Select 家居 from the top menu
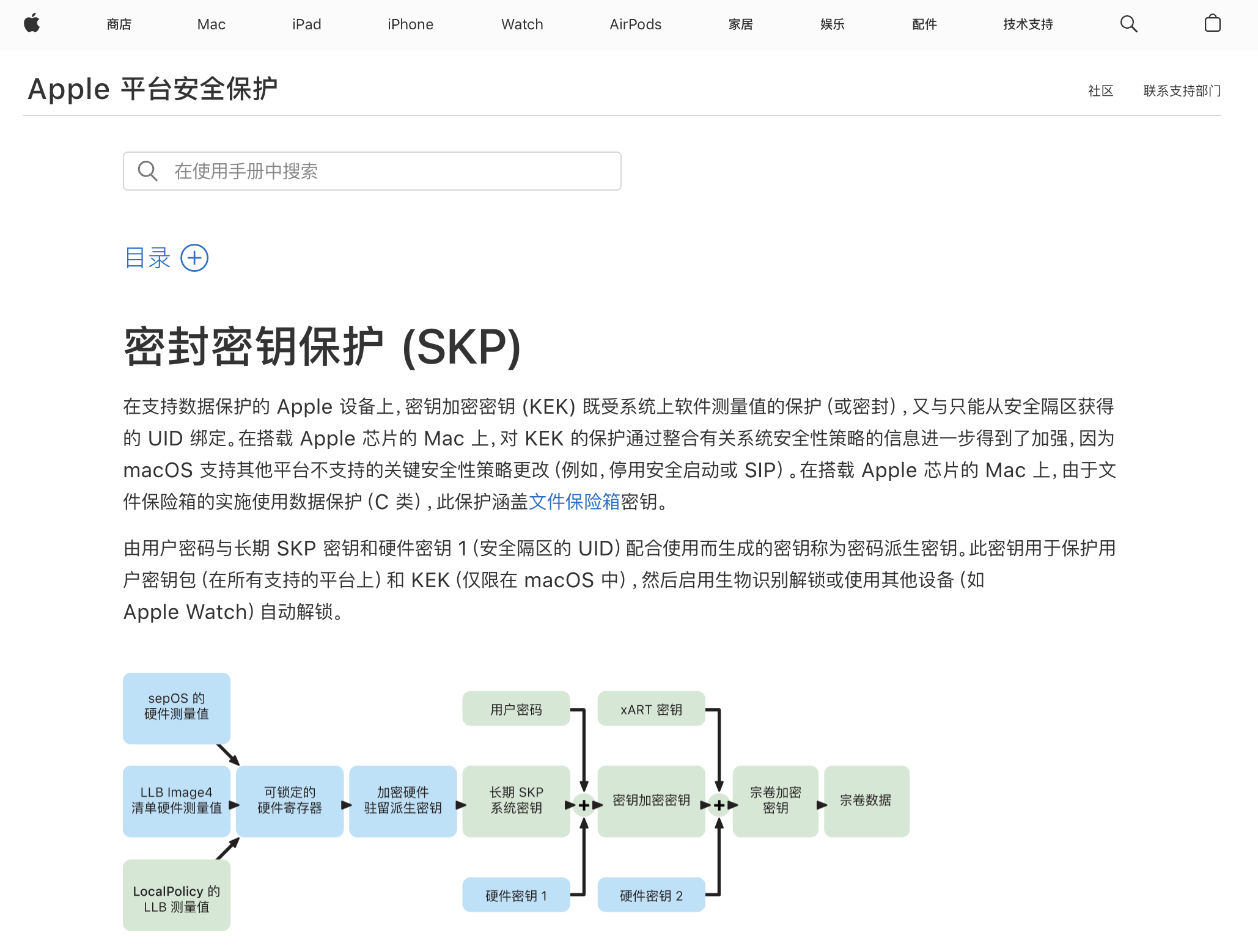Viewport: 1258px width, 952px height. click(x=741, y=24)
